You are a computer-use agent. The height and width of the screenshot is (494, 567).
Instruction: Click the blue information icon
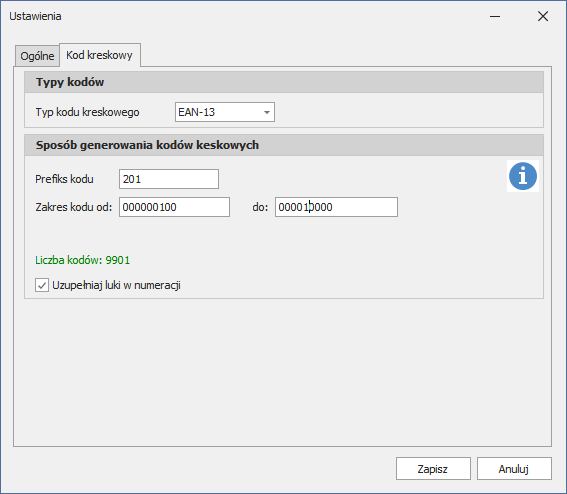tap(523, 176)
